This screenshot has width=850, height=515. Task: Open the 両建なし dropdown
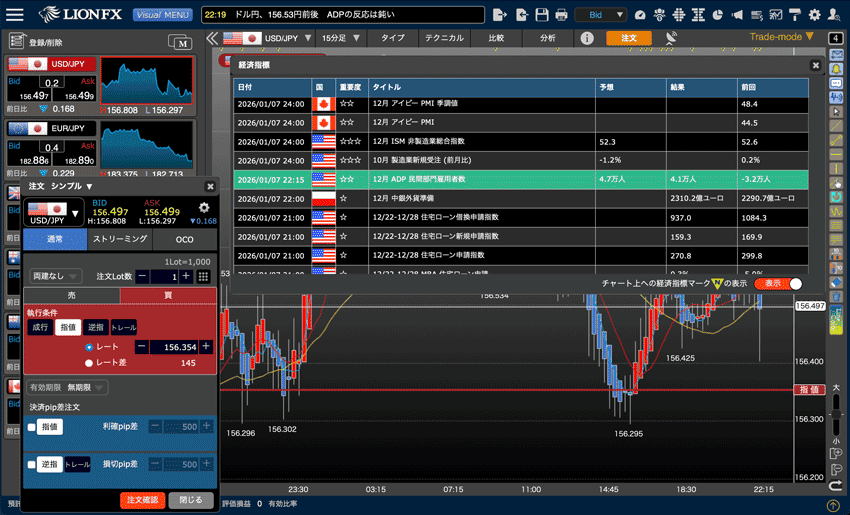click(x=57, y=276)
